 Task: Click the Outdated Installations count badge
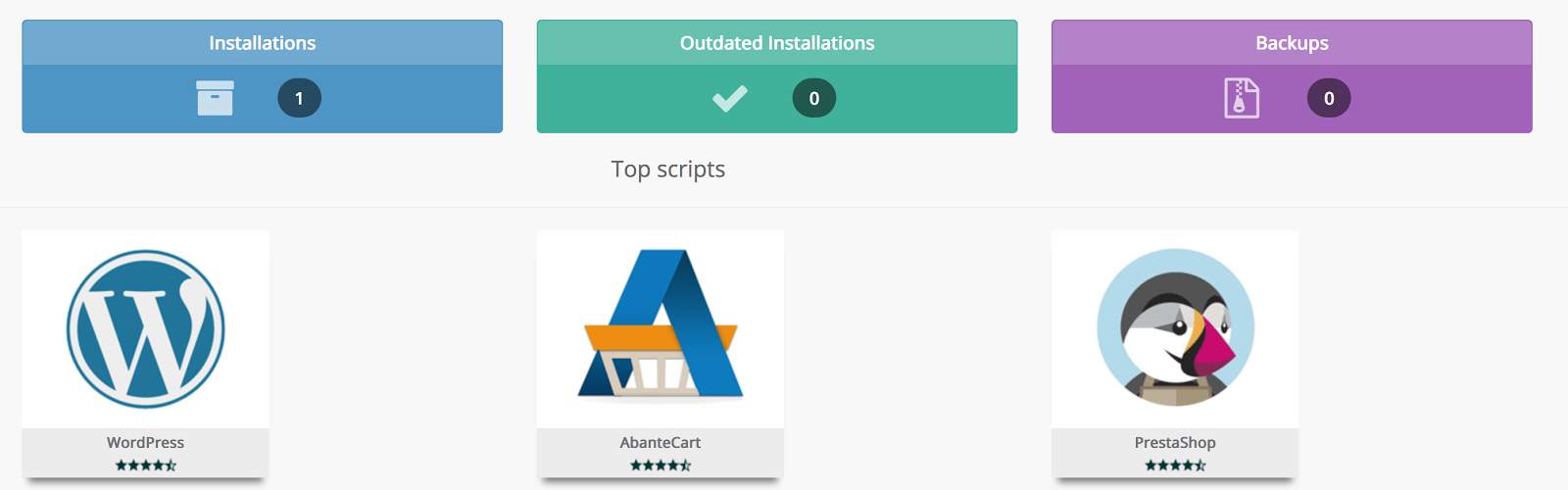tap(814, 98)
